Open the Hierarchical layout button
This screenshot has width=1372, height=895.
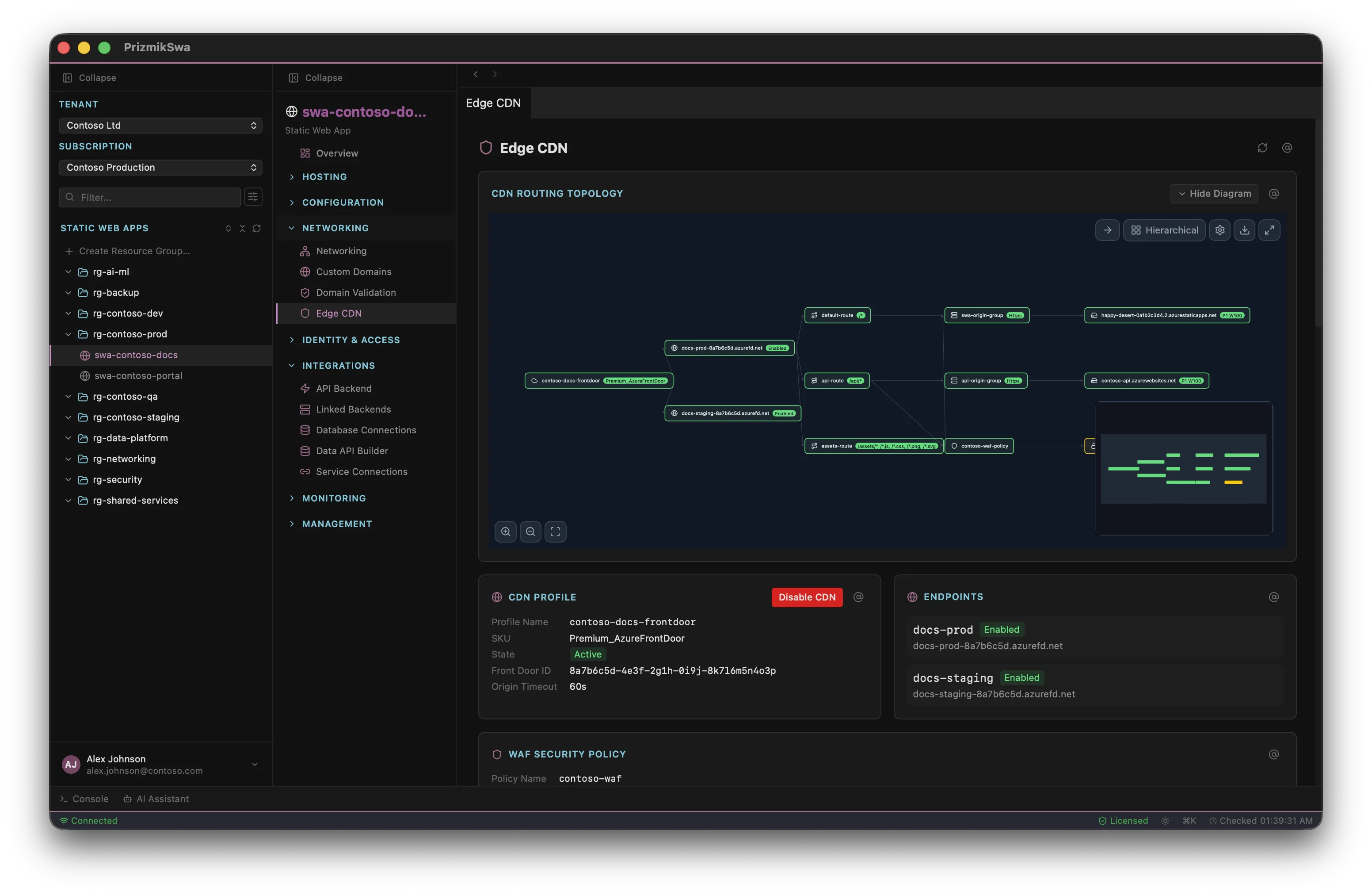coord(1164,230)
